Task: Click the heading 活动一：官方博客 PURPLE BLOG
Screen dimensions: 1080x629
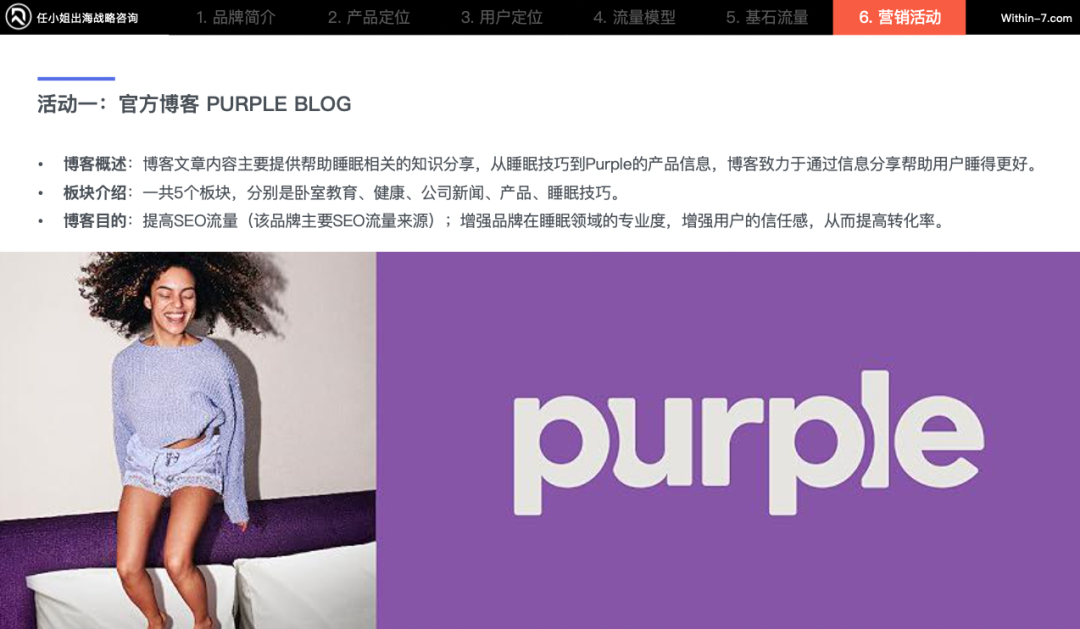Action: tap(194, 104)
